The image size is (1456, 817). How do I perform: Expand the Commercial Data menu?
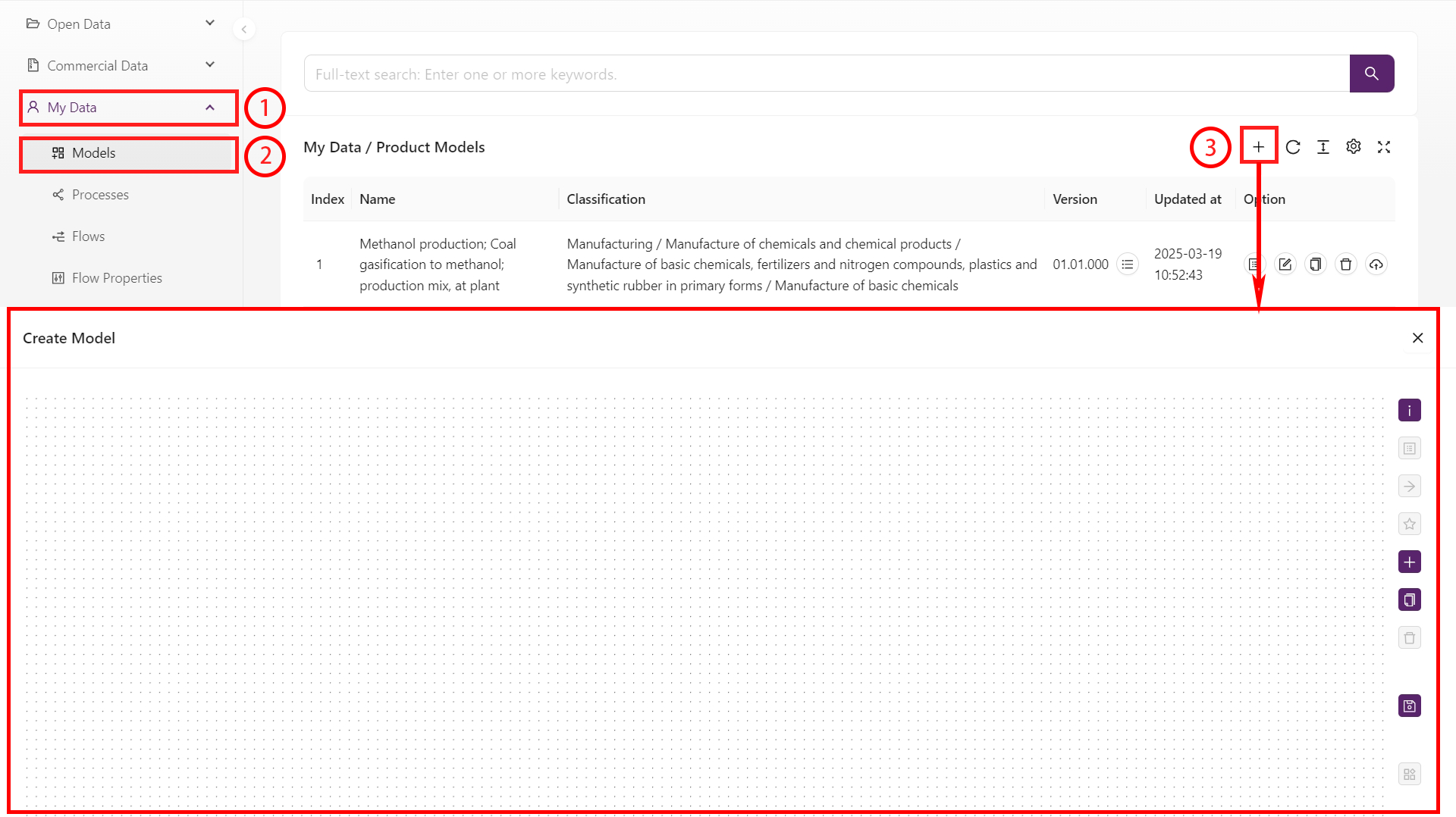coord(121,66)
